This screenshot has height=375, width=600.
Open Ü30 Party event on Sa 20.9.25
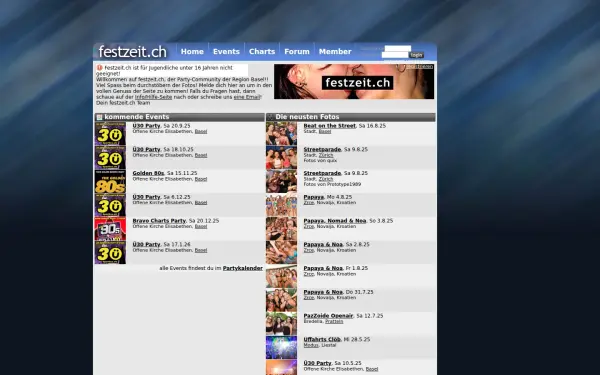pos(146,126)
